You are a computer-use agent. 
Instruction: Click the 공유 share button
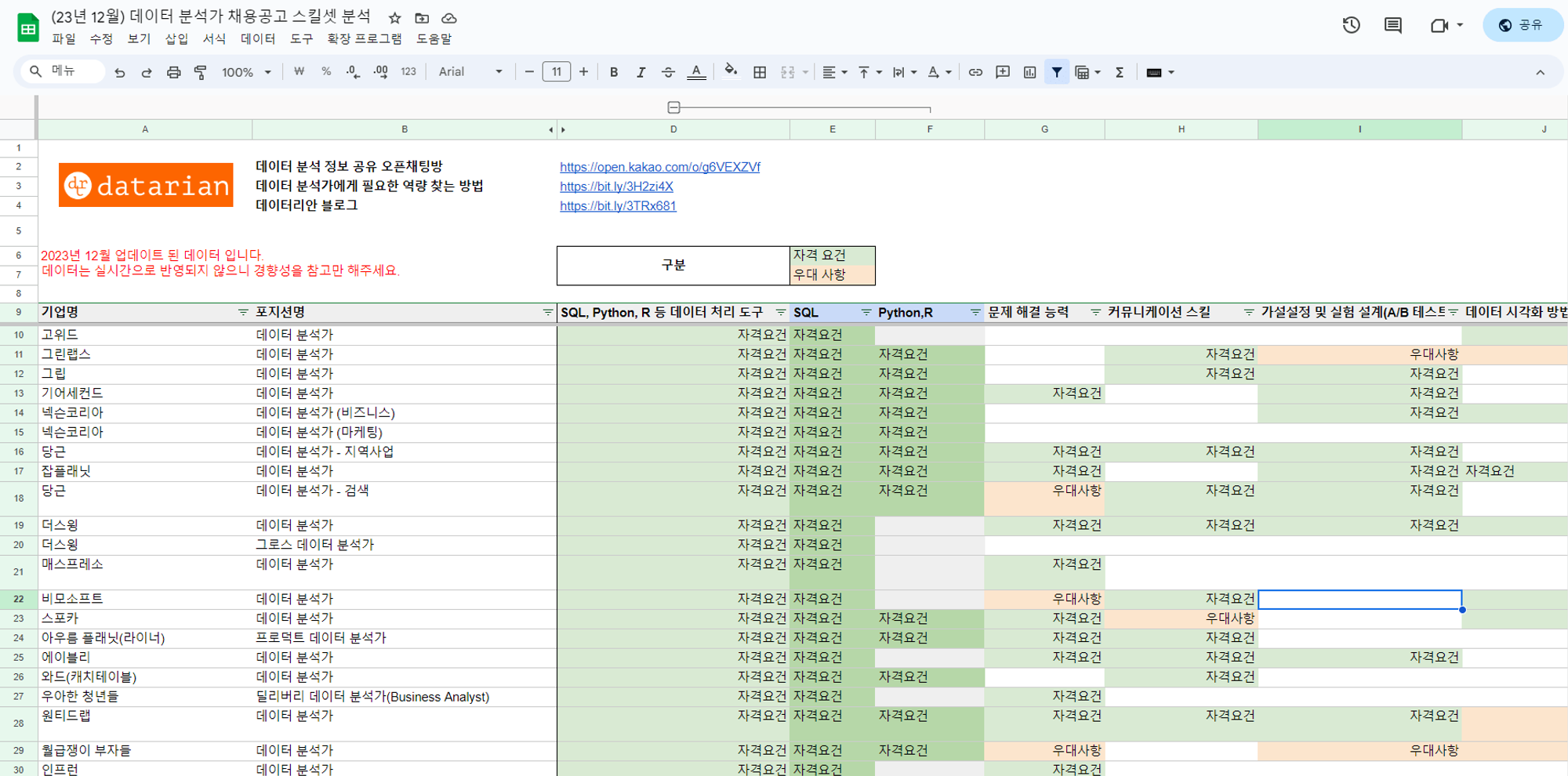click(1521, 25)
